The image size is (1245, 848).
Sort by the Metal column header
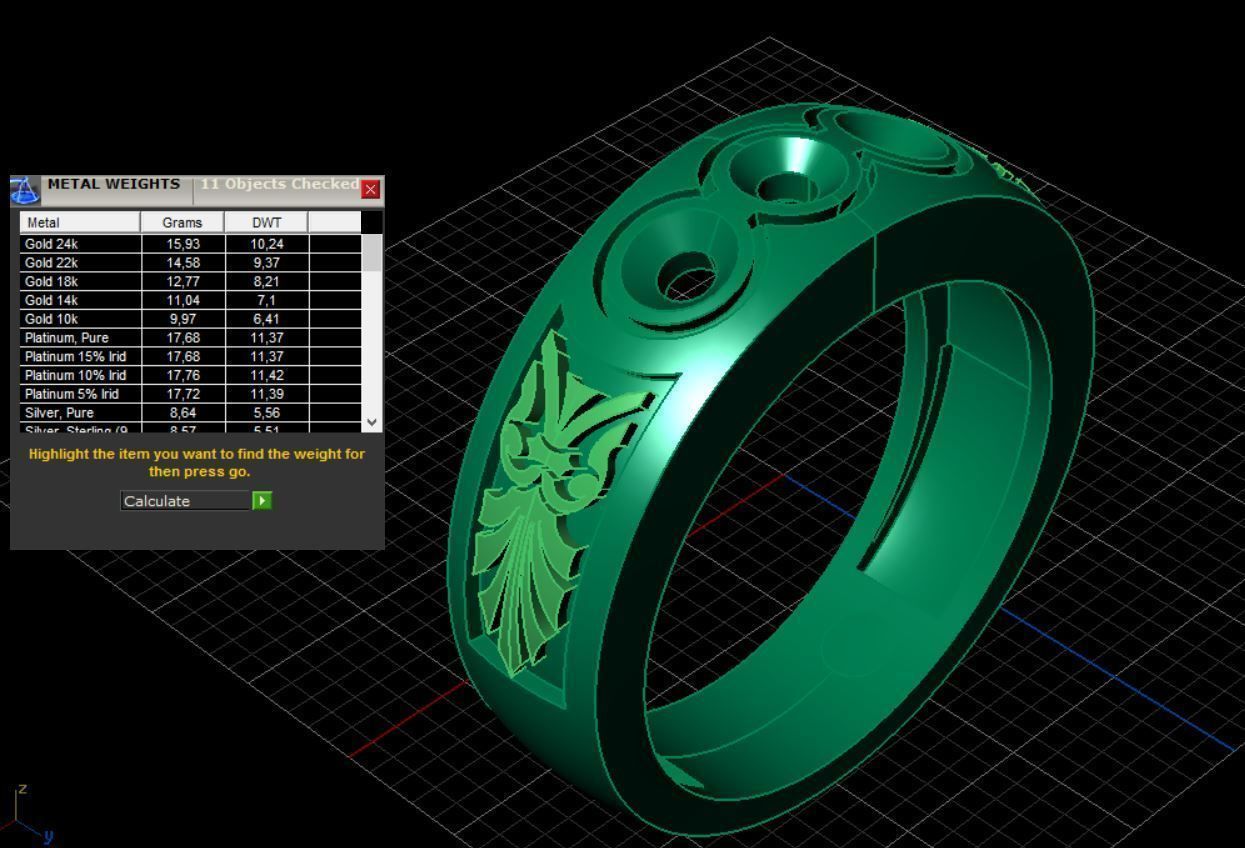79,222
